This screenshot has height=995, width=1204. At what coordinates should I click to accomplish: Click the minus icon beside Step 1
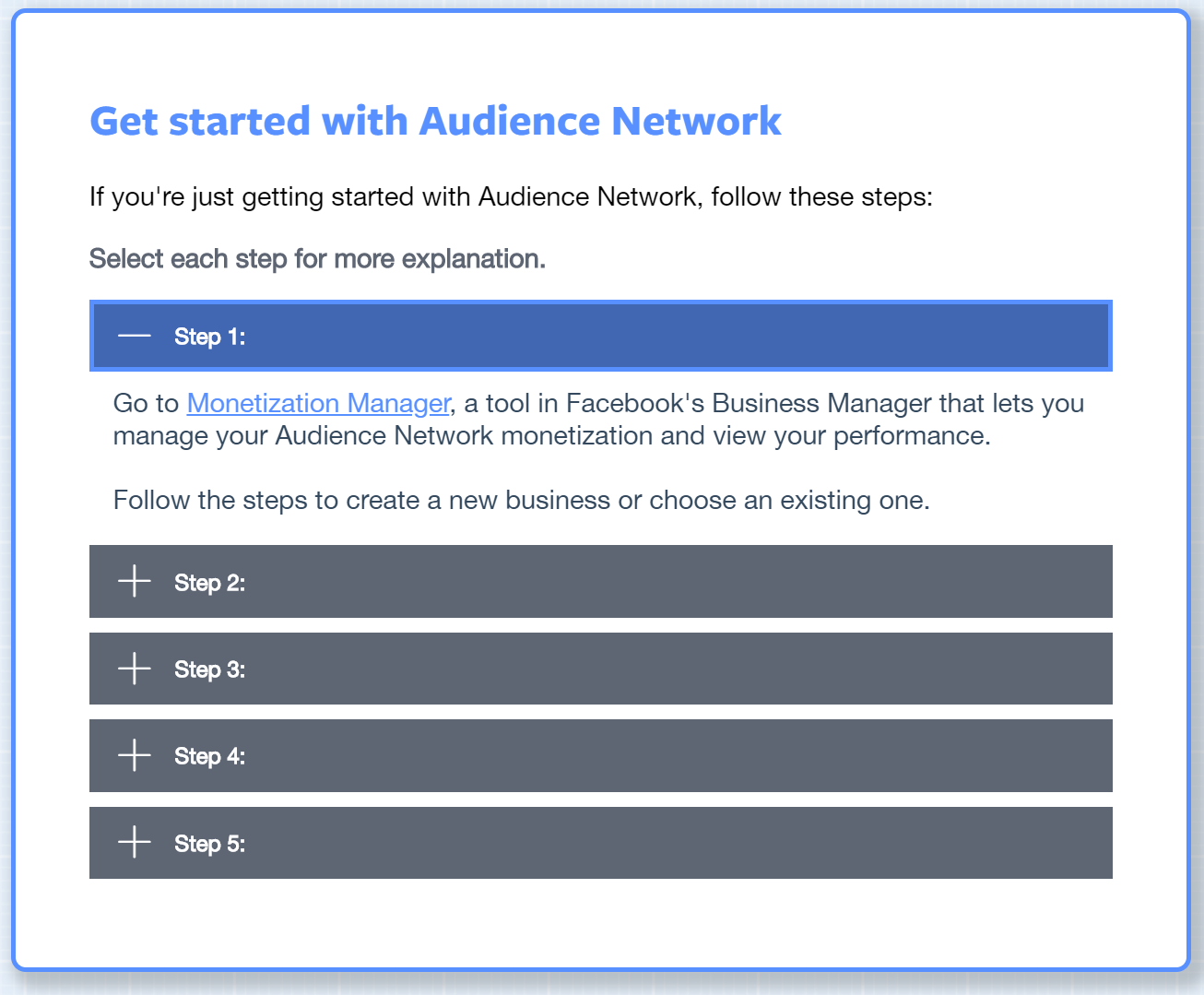135,336
